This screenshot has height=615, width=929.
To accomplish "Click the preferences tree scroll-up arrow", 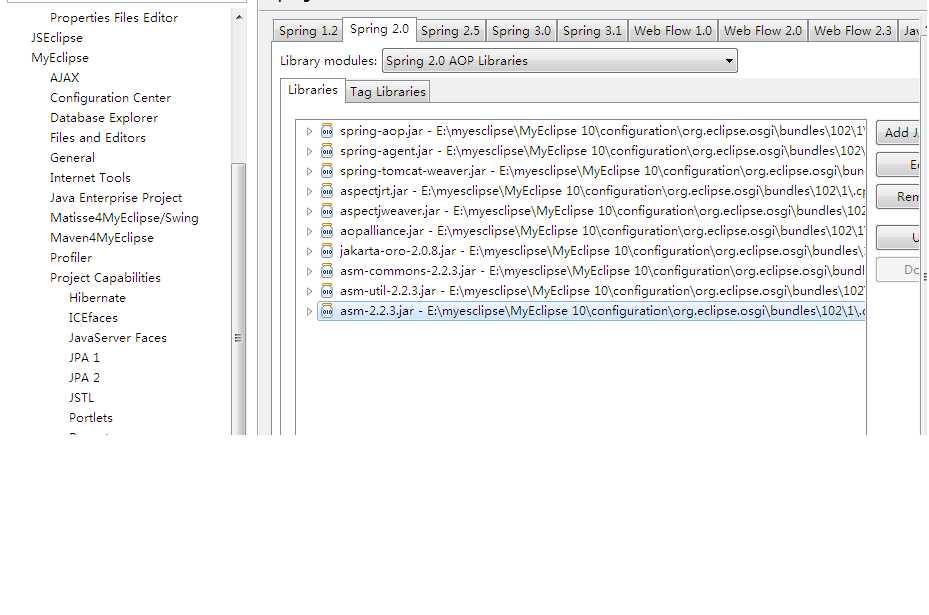I will (x=238, y=18).
